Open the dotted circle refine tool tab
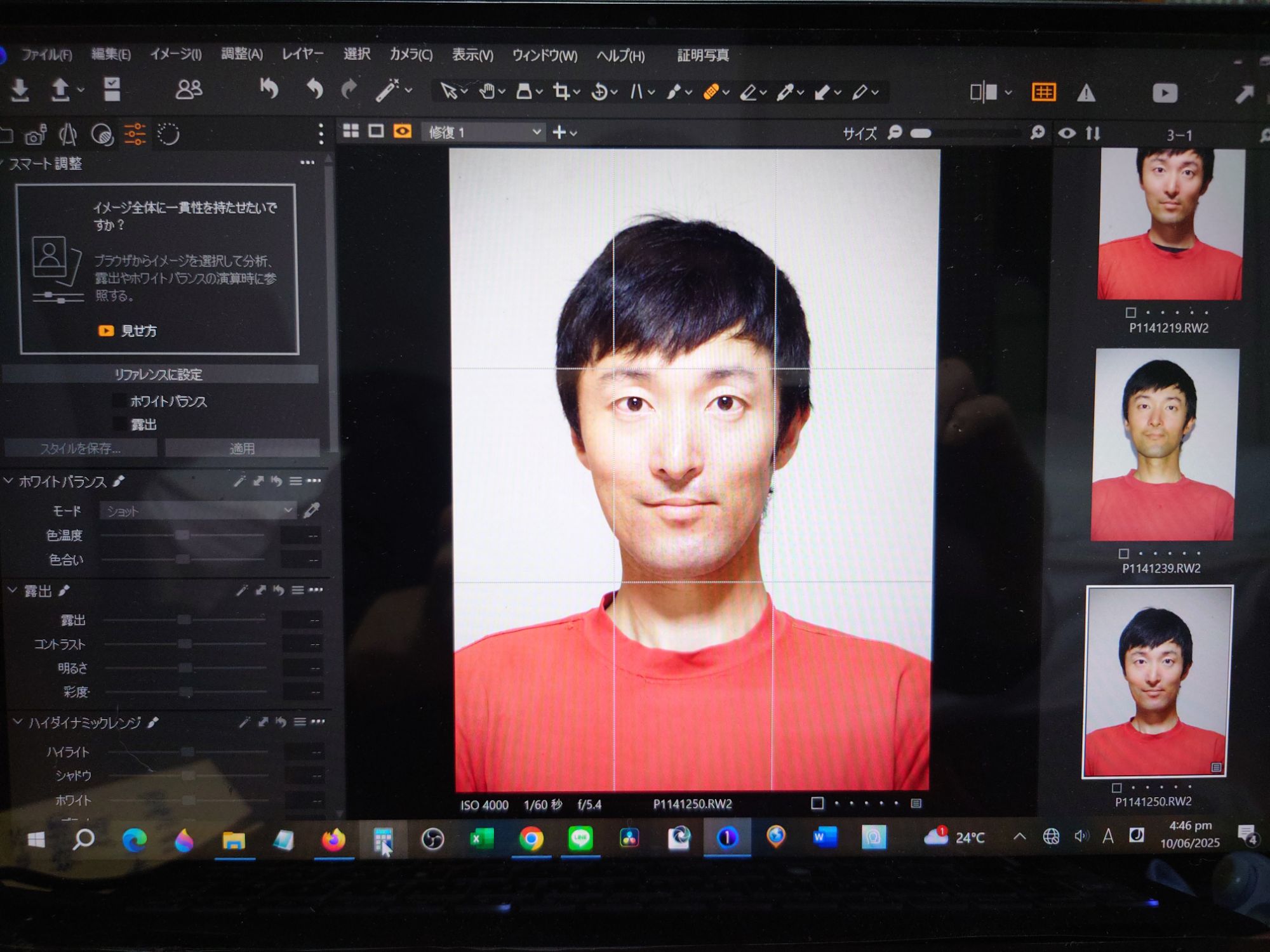 pyautogui.click(x=168, y=134)
